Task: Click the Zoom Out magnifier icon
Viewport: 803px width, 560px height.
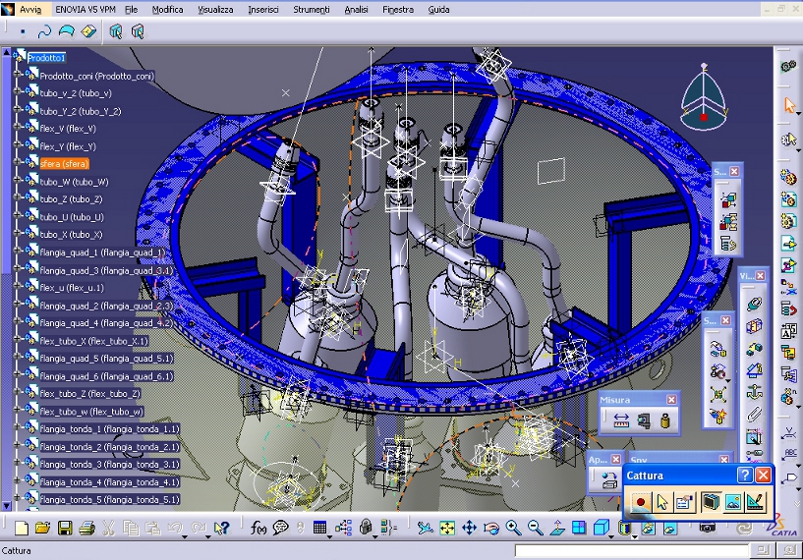Action: point(535,528)
